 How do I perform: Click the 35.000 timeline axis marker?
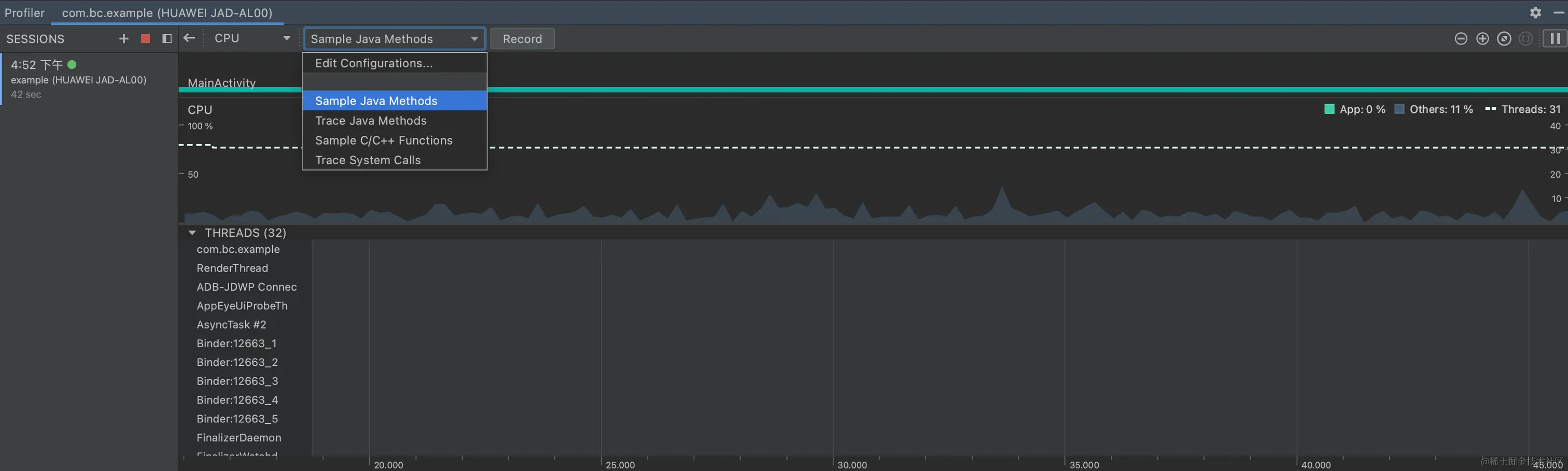(1084, 465)
